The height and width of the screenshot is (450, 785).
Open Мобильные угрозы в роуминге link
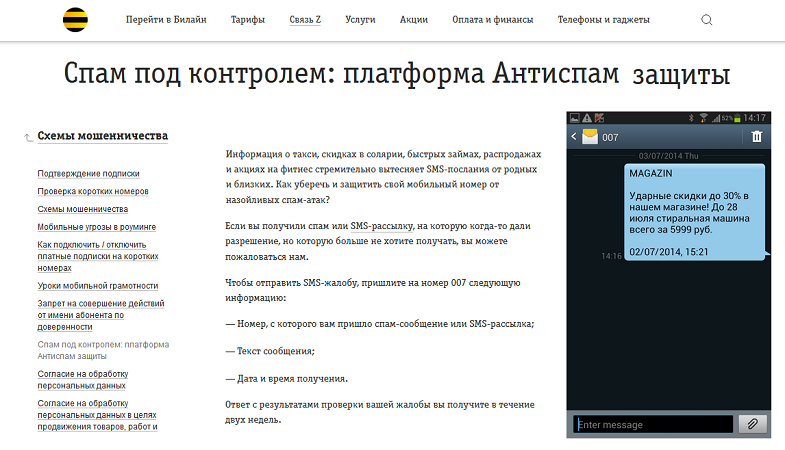pos(97,227)
